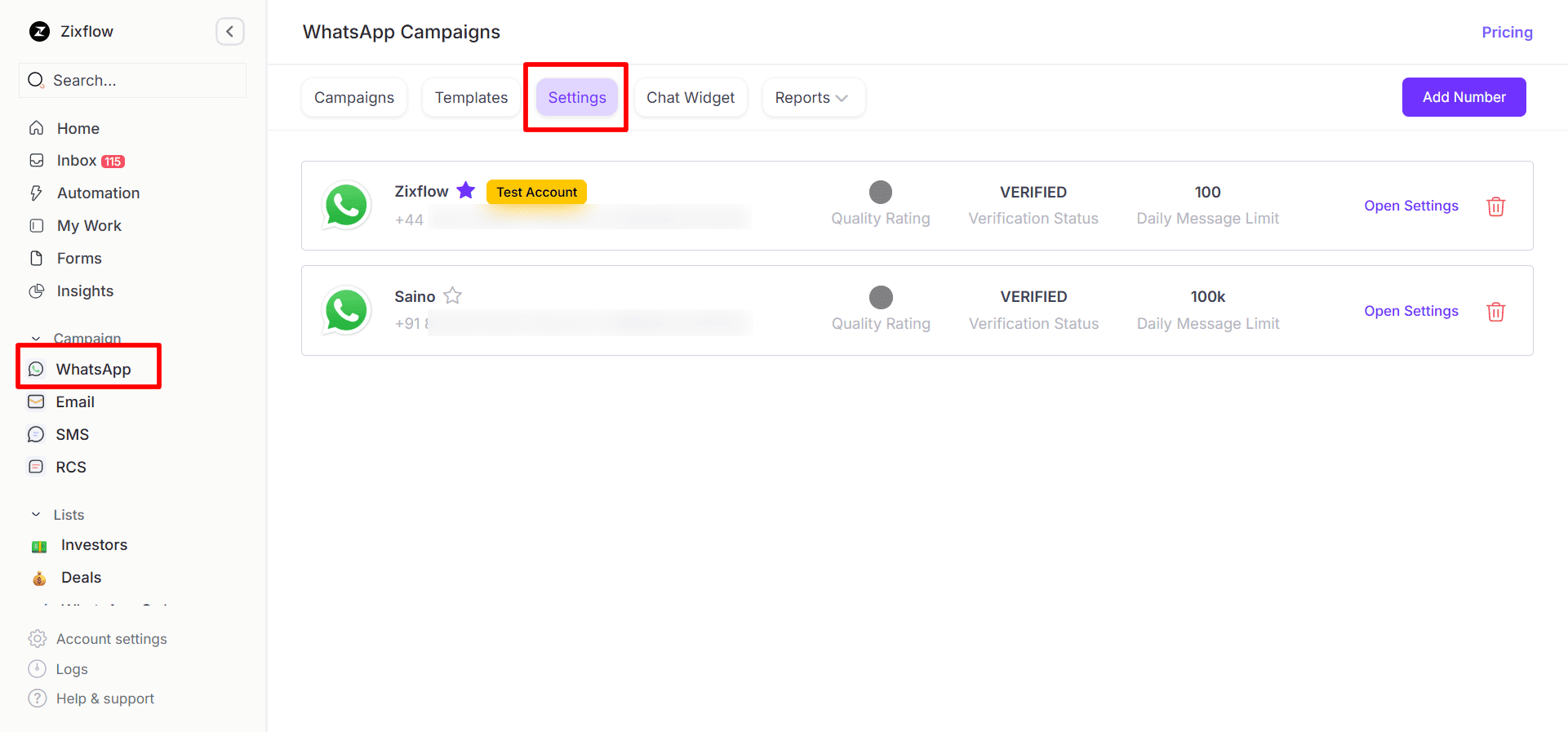Screen dimensions: 1568x732
Task: Switch to the Templates tab
Action: [471, 98]
